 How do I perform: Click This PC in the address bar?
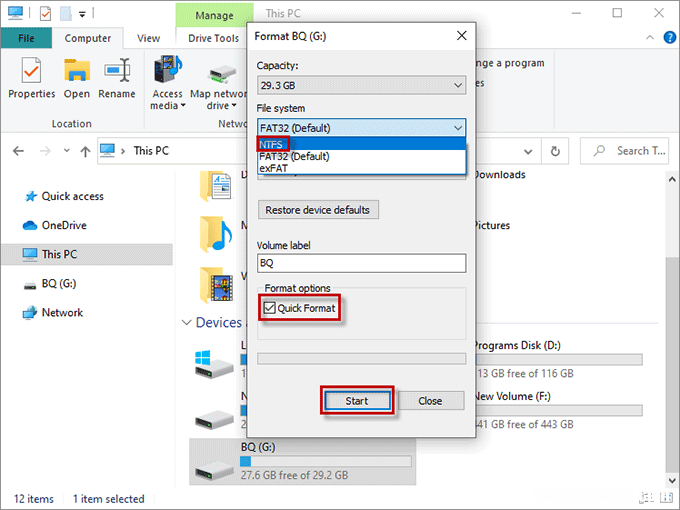[x=151, y=151]
